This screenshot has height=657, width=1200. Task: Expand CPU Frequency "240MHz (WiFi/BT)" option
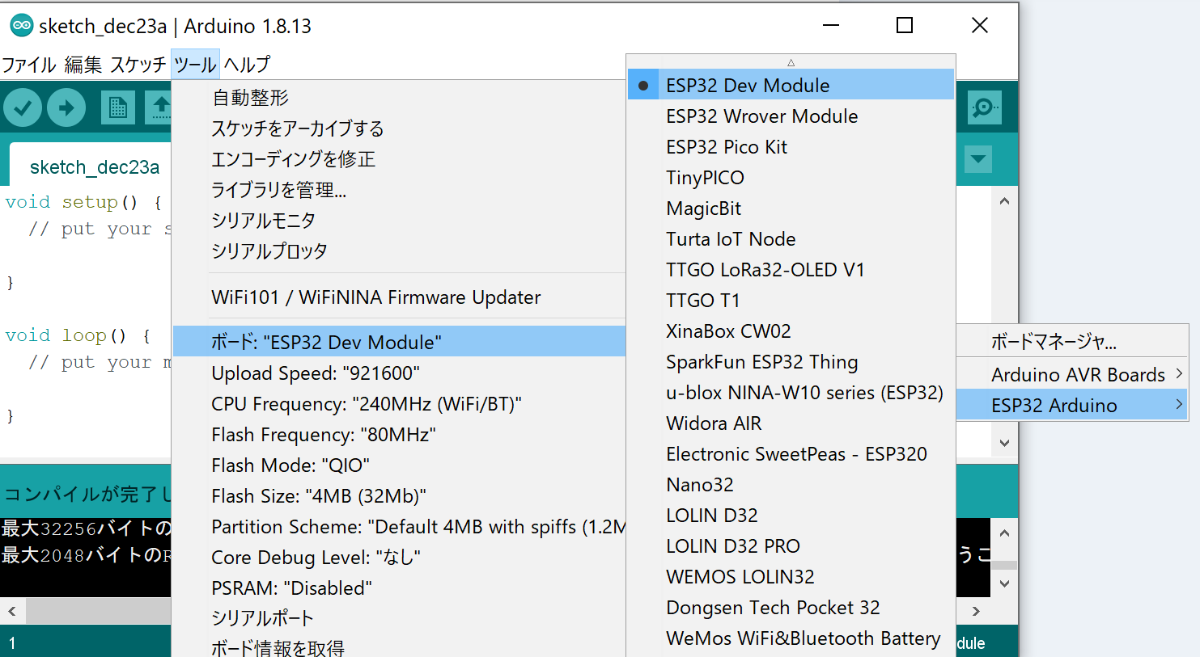pos(400,404)
